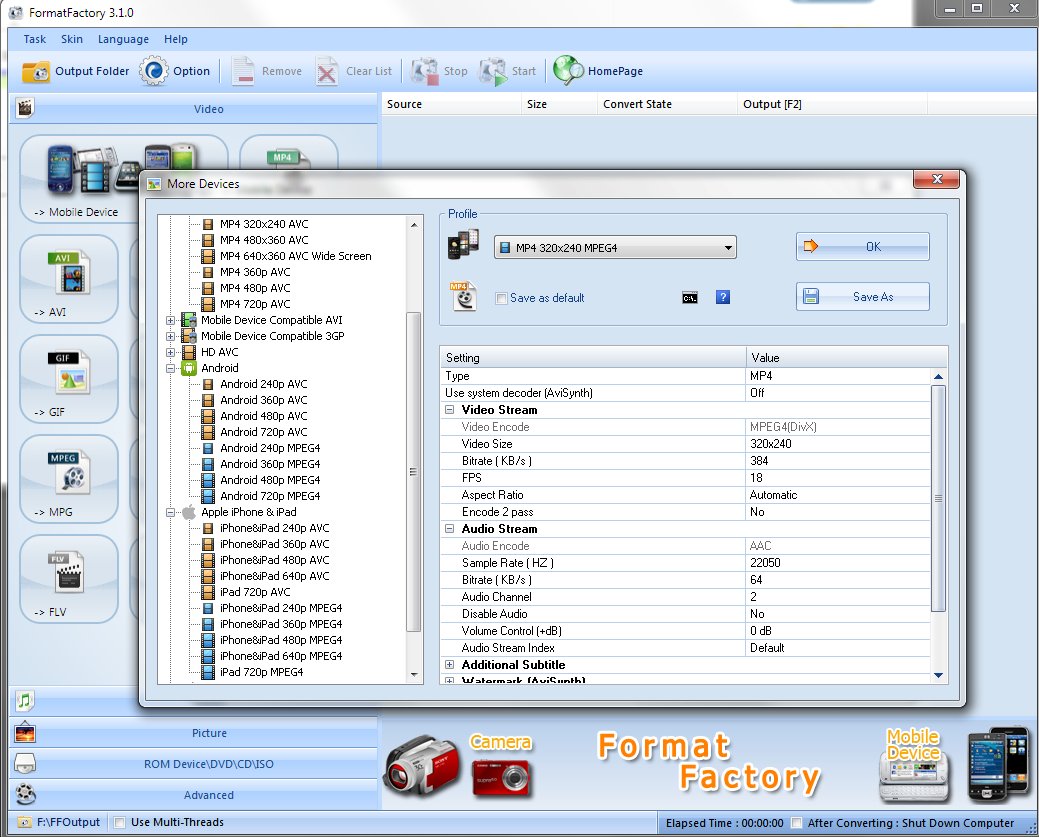Select iPad 720p MPEG4 in the tree
1039x837 pixels.
point(261,672)
